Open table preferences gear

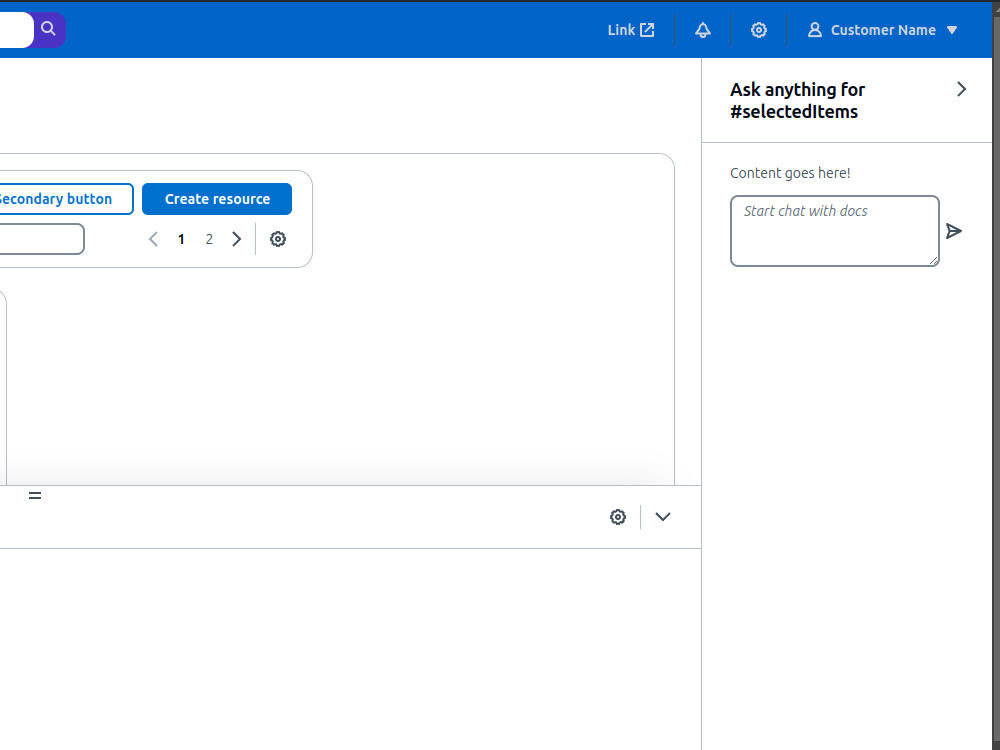277,239
